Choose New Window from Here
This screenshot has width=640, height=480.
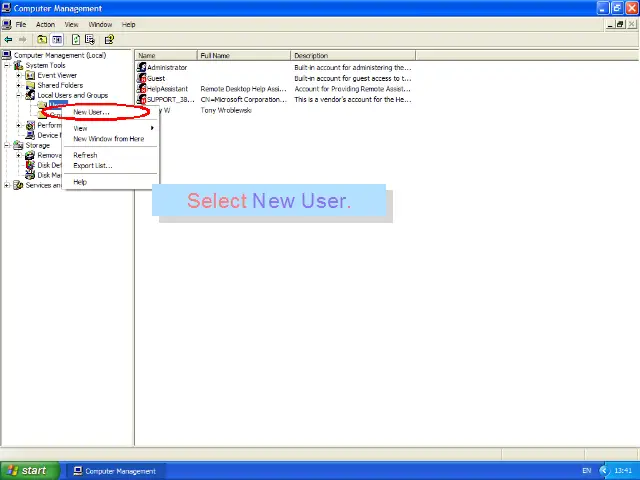pos(110,139)
